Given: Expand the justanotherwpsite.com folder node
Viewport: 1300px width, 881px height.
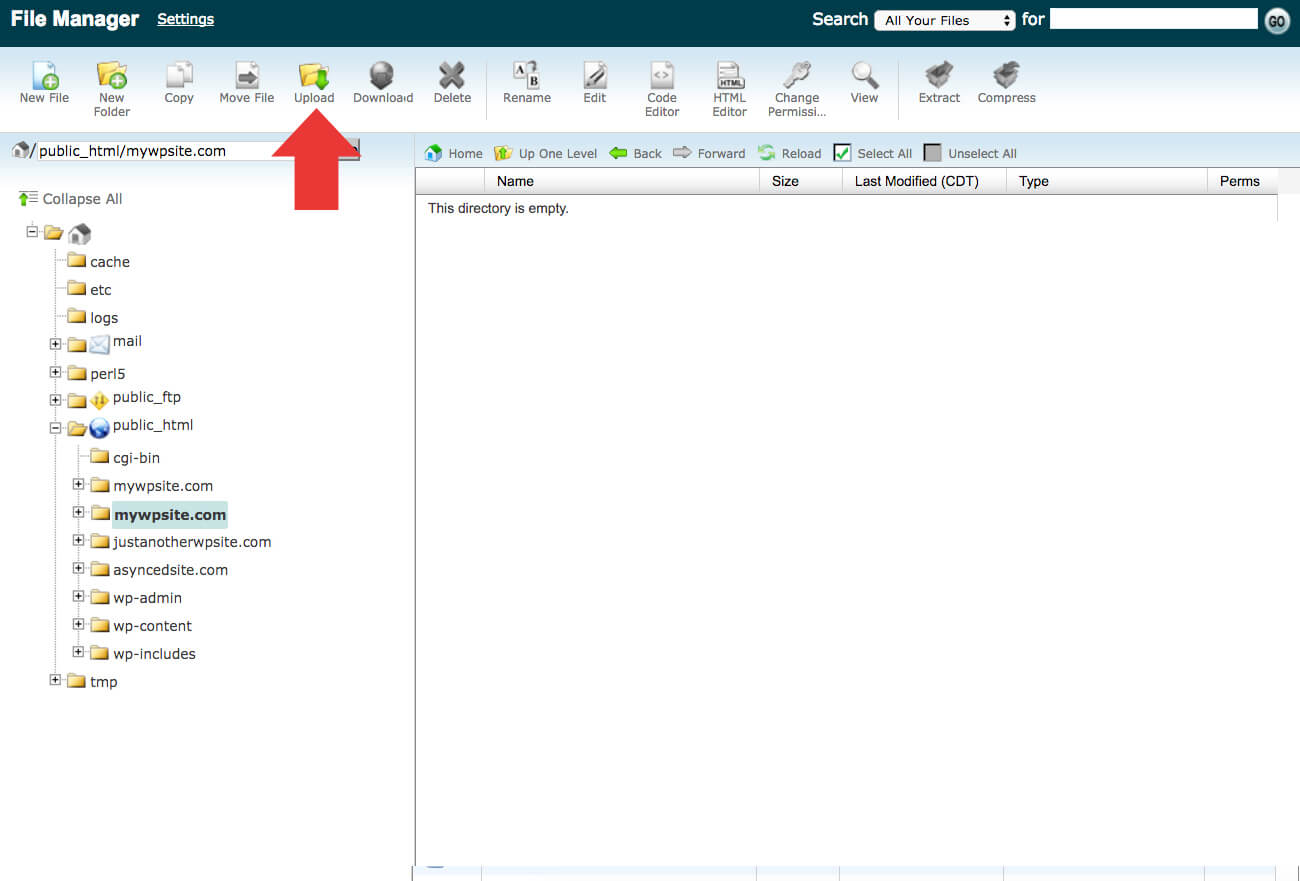Looking at the screenshot, I should (78, 540).
